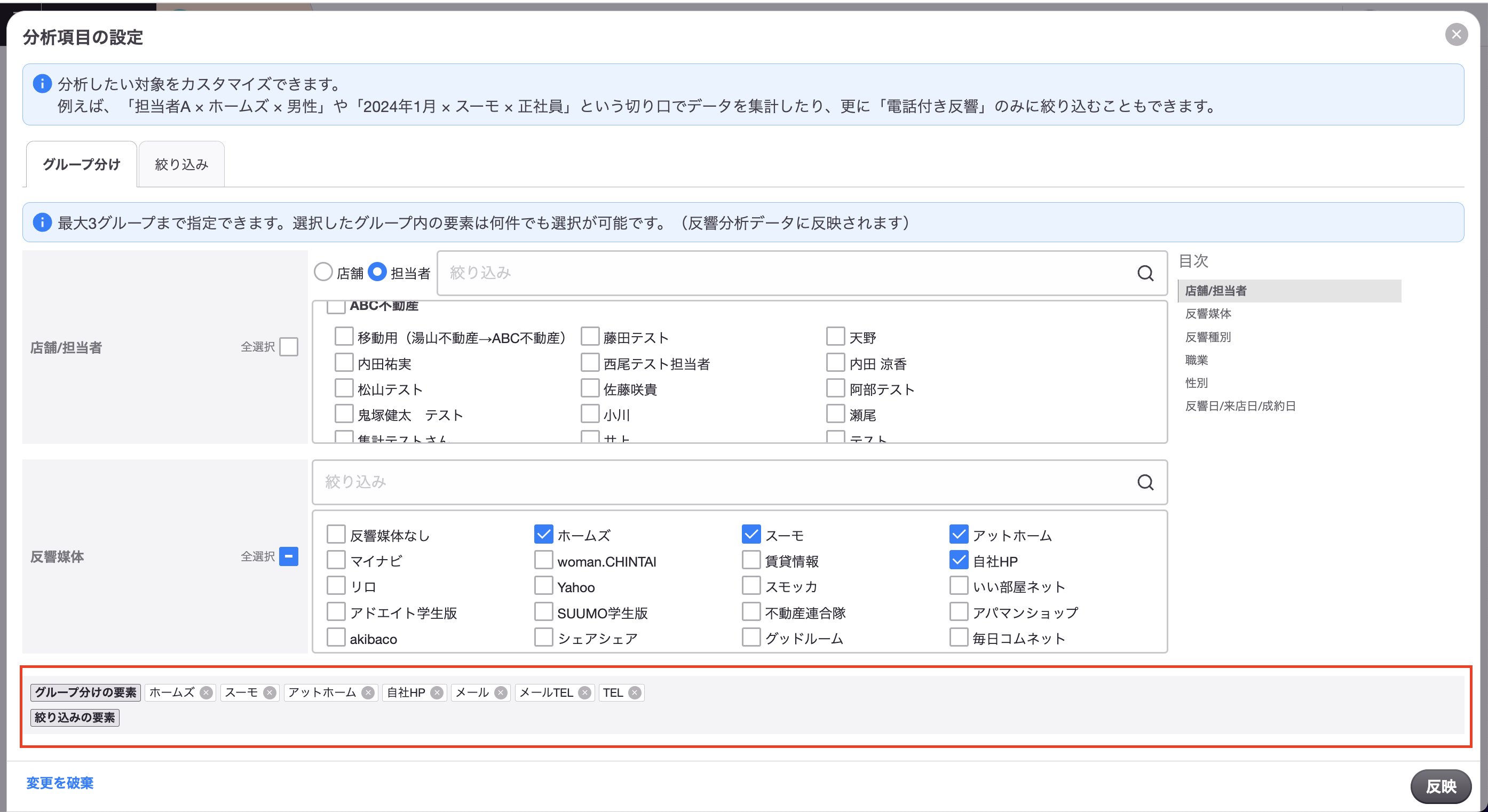Image resolution: width=1488 pixels, height=812 pixels.
Task: Jump to 職業 in 目次
Action: [1196, 360]
